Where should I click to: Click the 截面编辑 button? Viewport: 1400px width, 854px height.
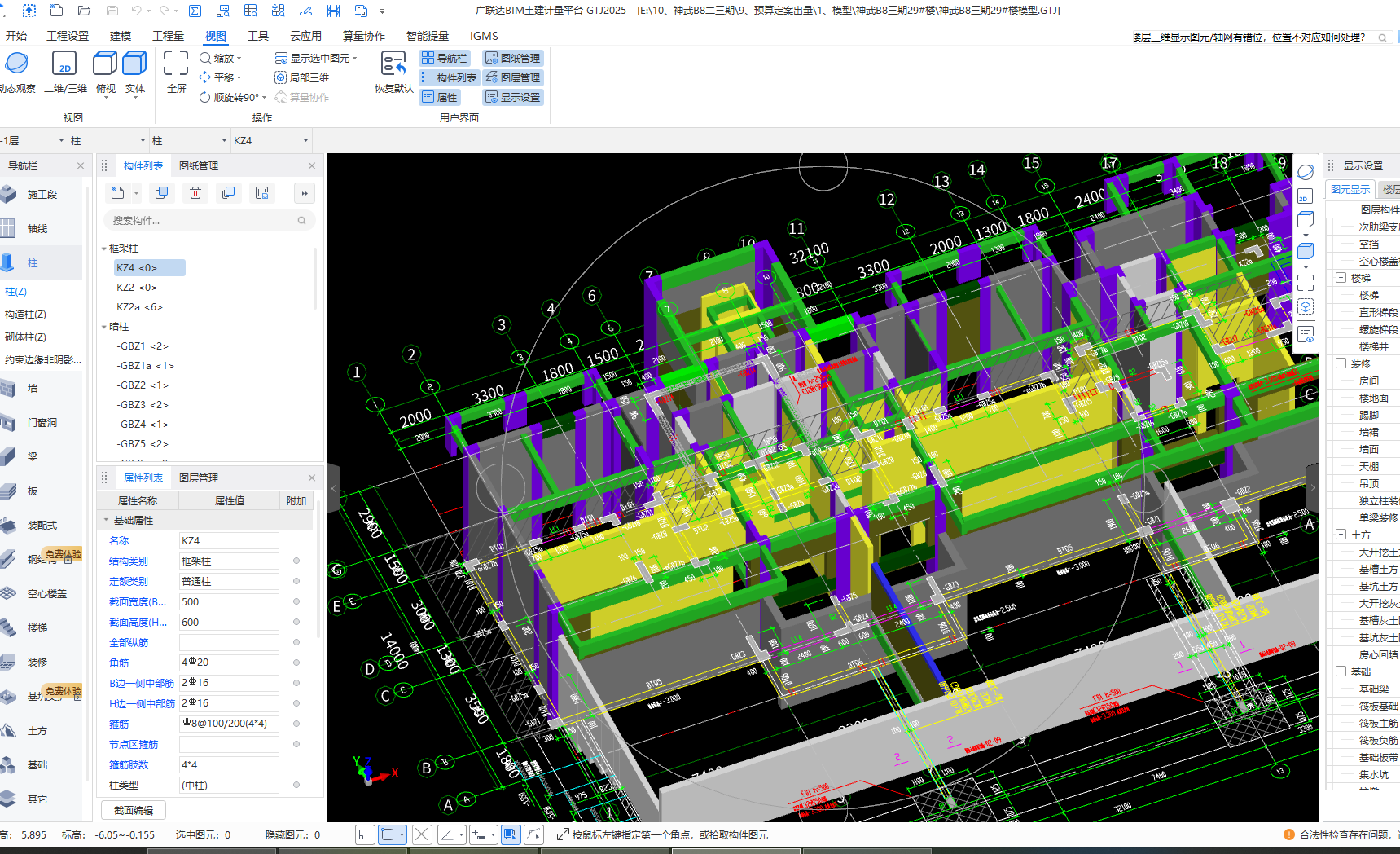pyautogui.click(x=134, y=810)
